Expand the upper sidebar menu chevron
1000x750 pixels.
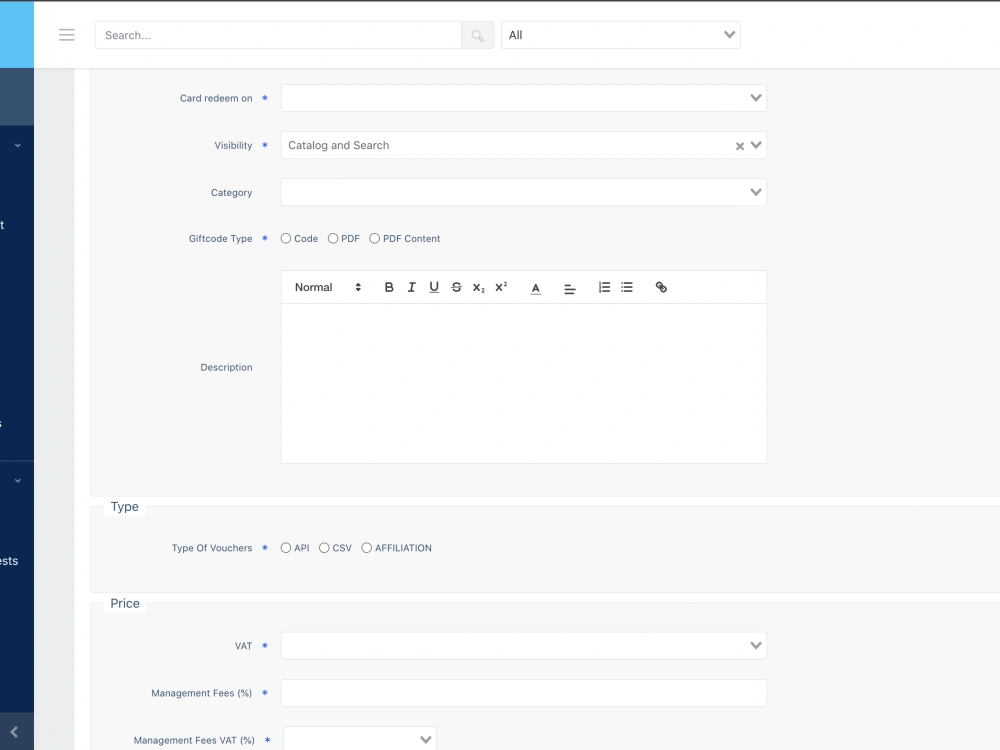[x=18, y=145]
